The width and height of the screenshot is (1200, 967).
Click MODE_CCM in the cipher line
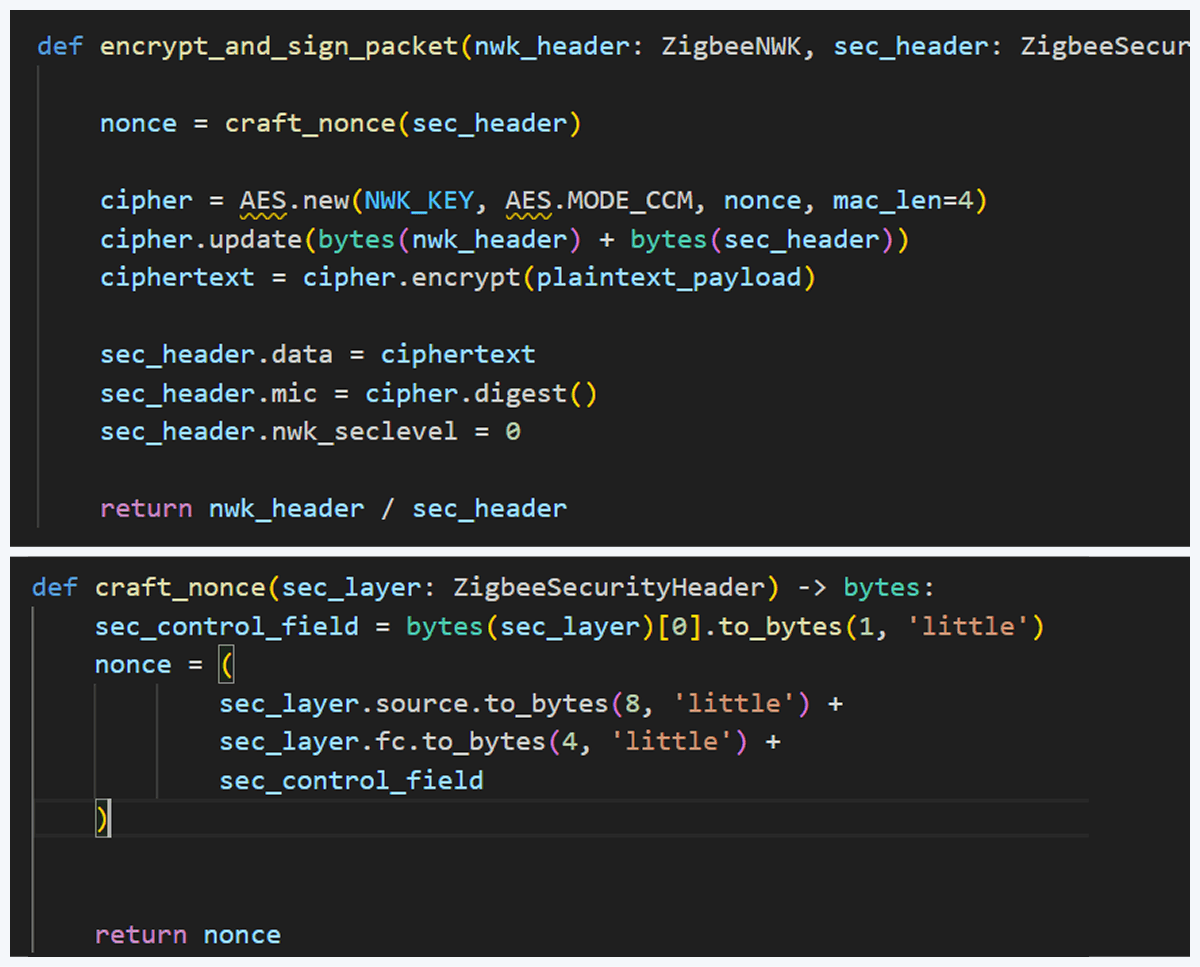(630, 200)
